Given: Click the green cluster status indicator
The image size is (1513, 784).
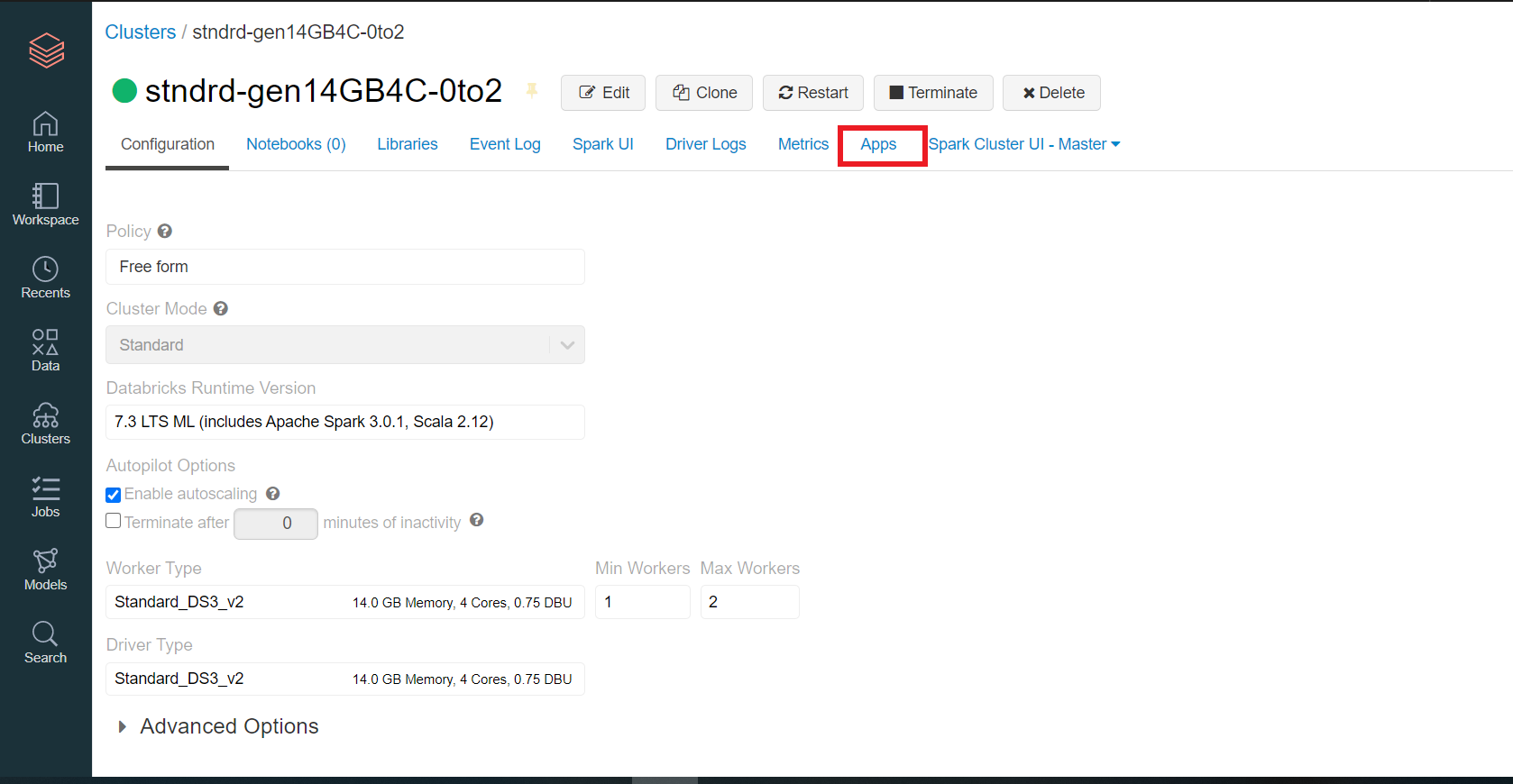Looking at the screenshot, I should (x=124, y=91).
